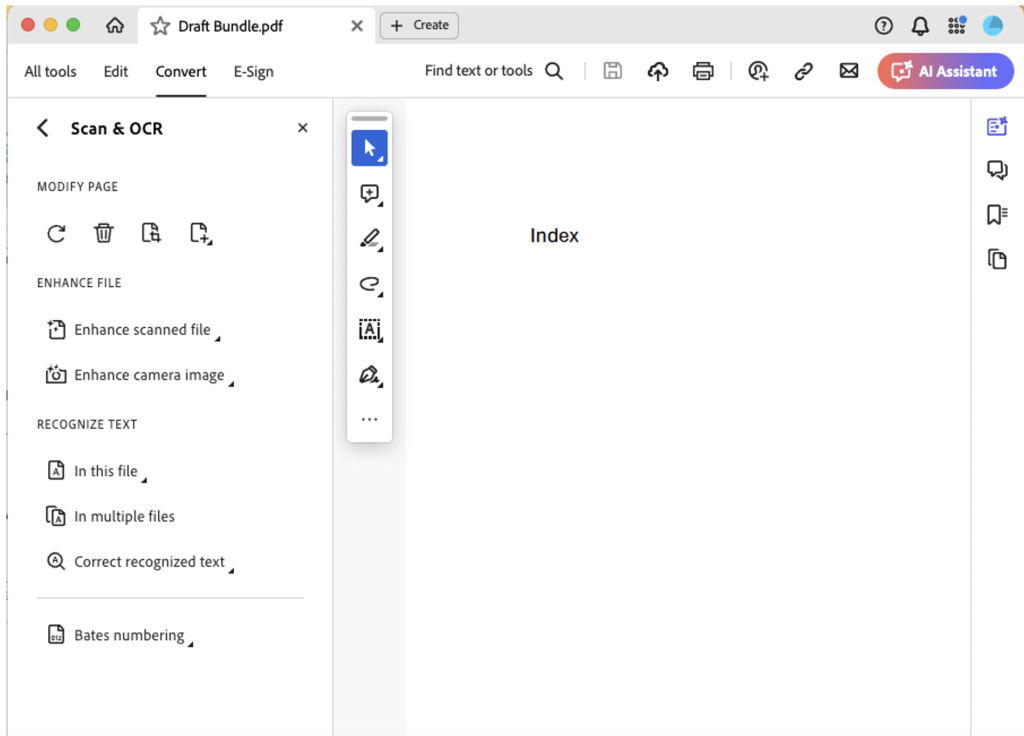The width and height of the screenshot is (1024, 736).
Task: Open the sign fountain pen tool
Action: click(x=369, y=375)
